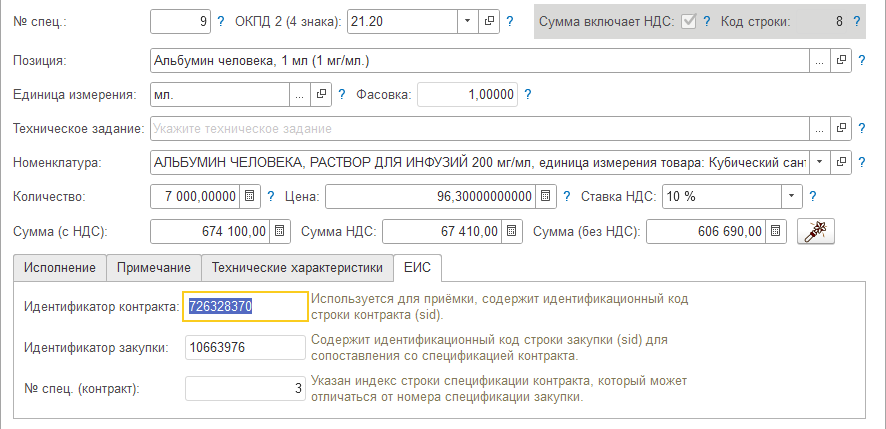This screenshot has height=429, width=886.
Task: Switch to the Исполнение tab
Action: click(x=60, y=267)
